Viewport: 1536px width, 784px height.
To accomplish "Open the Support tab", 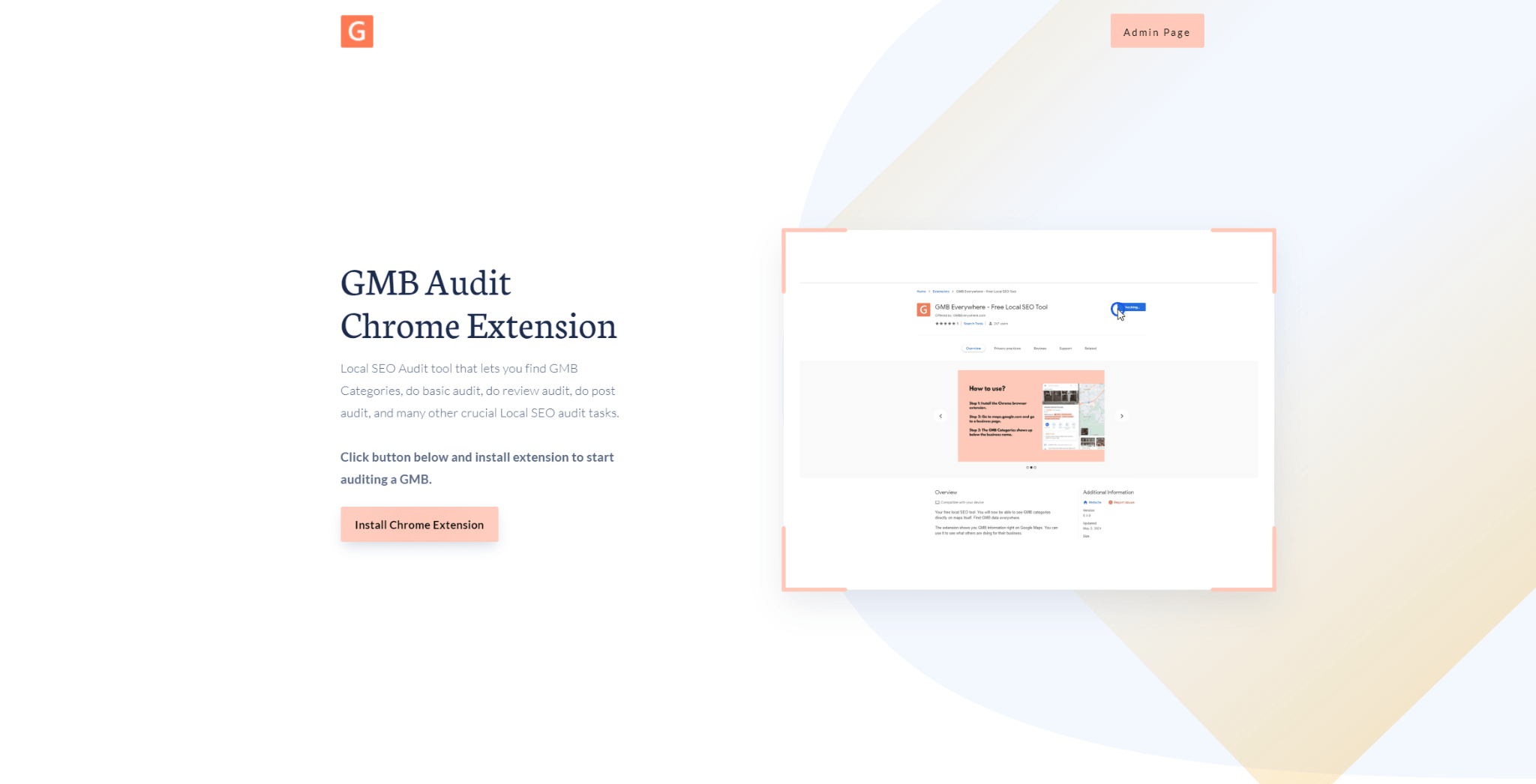I will click(x=1065, y=349).
